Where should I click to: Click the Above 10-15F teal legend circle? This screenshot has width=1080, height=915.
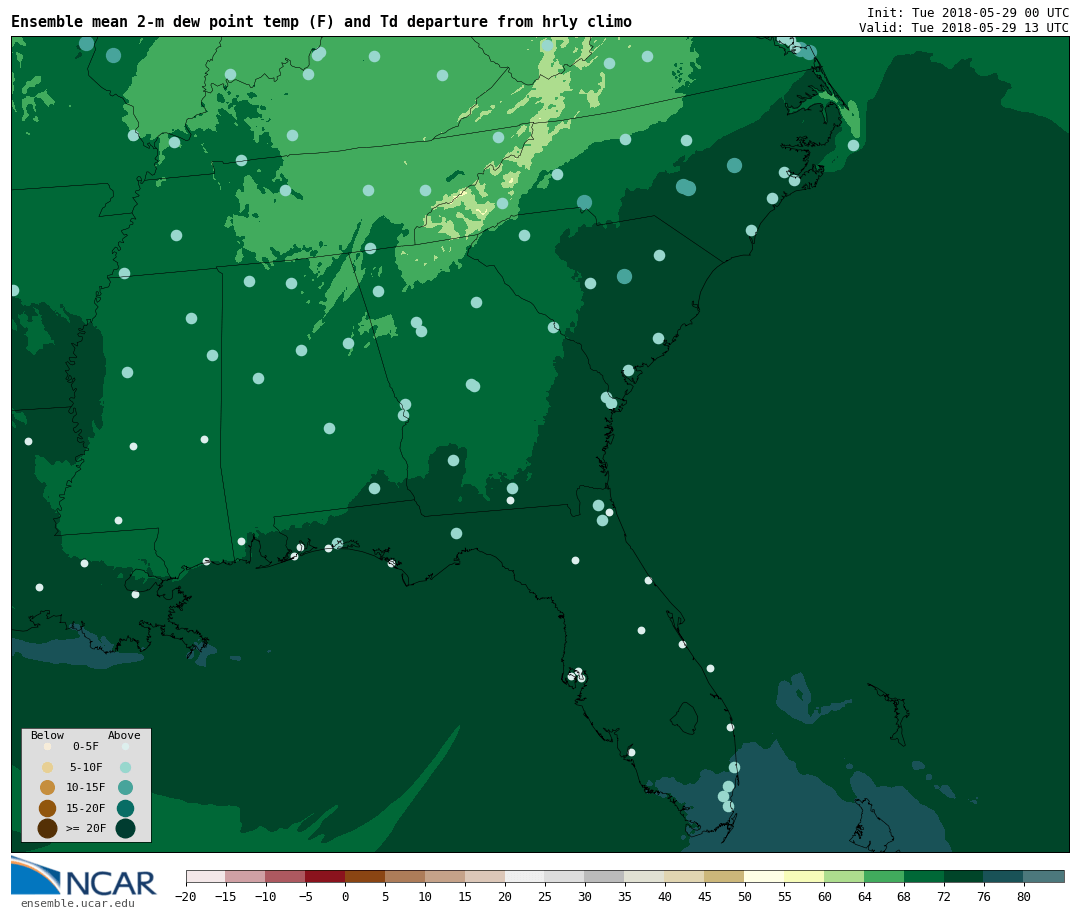(125, 787)
